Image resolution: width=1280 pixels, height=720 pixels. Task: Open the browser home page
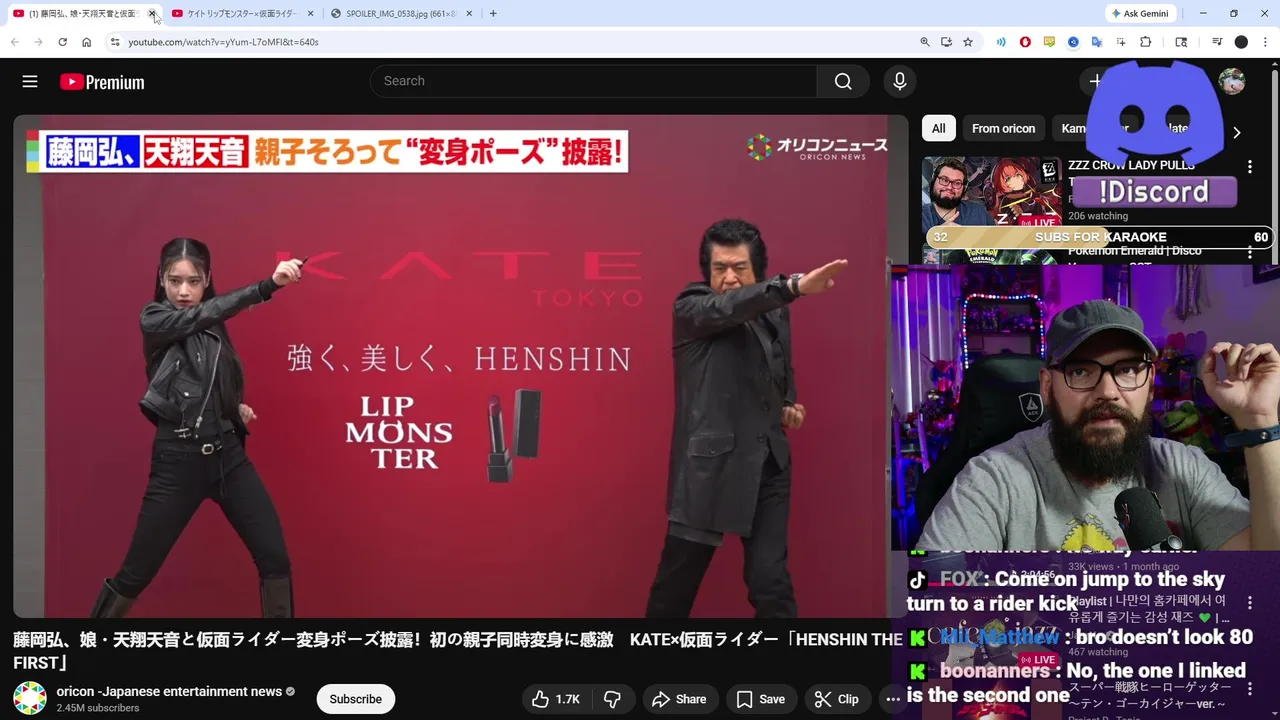pos(86,42)
